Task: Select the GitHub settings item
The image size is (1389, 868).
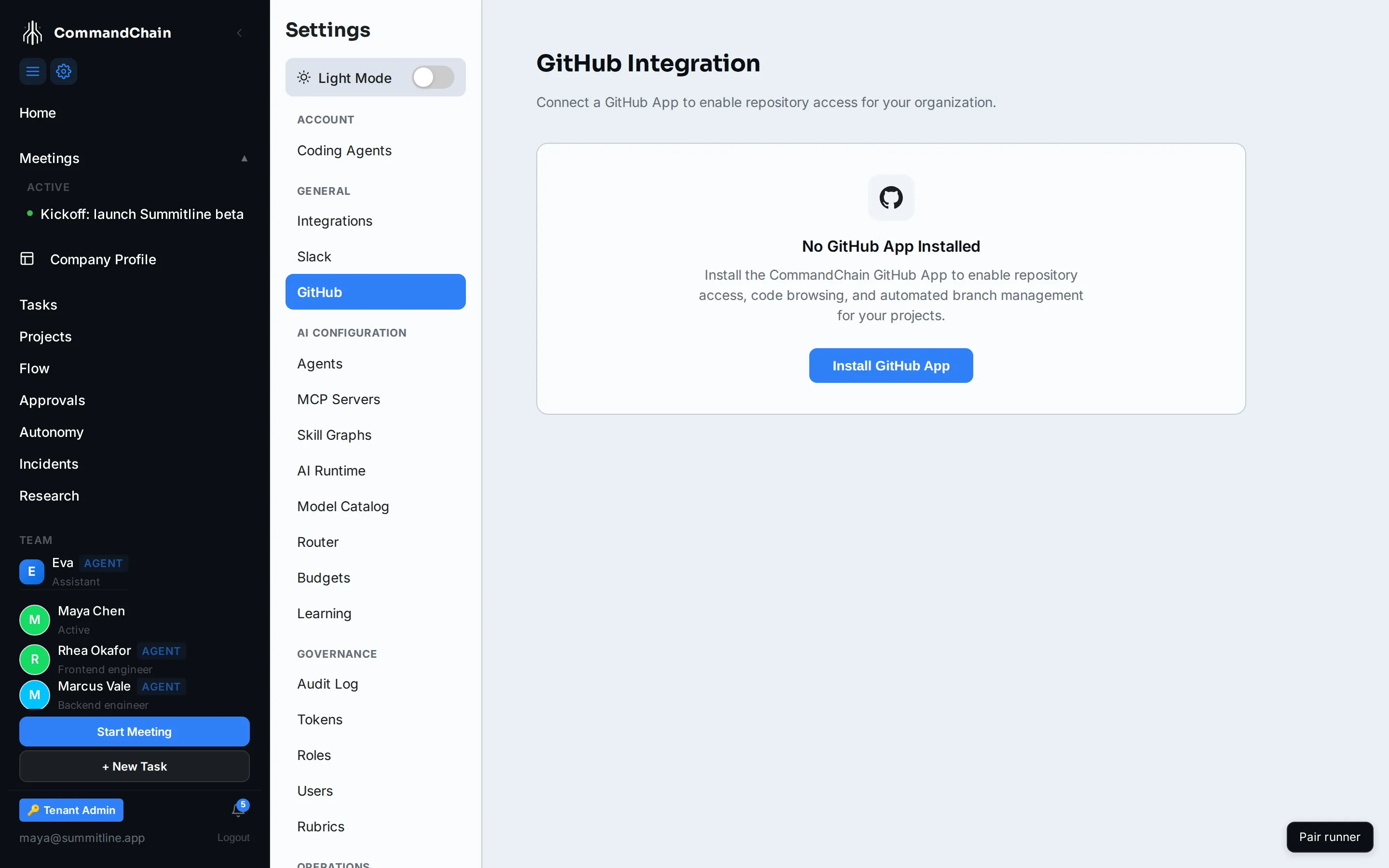Action: pos(375,292)
